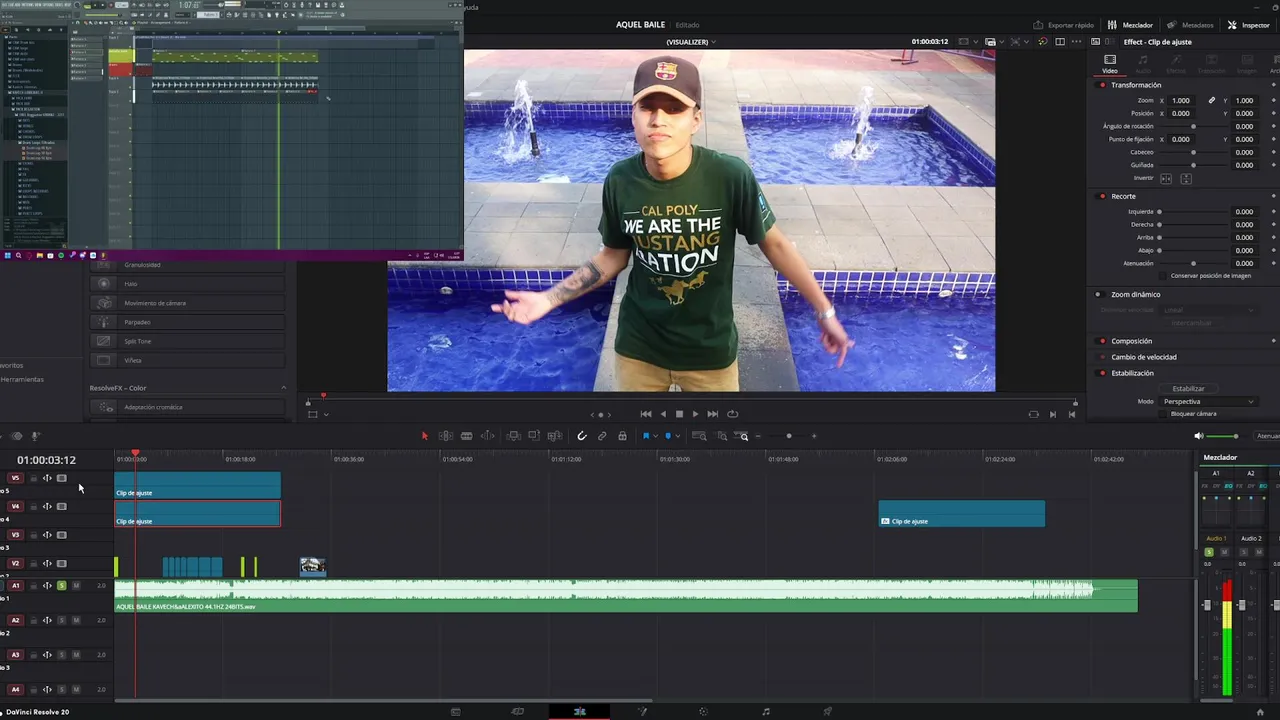Open the VISUALIZER timeline name dropdown
The width and height of the screenshot is (1280, 720).
[691, 42]
